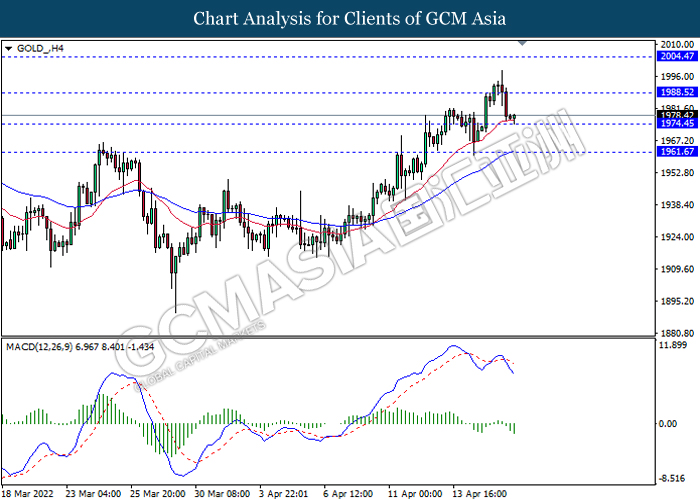Click the 11 Apr 00:00 time label
The image size is (700, 500).
tap(415, 494)
